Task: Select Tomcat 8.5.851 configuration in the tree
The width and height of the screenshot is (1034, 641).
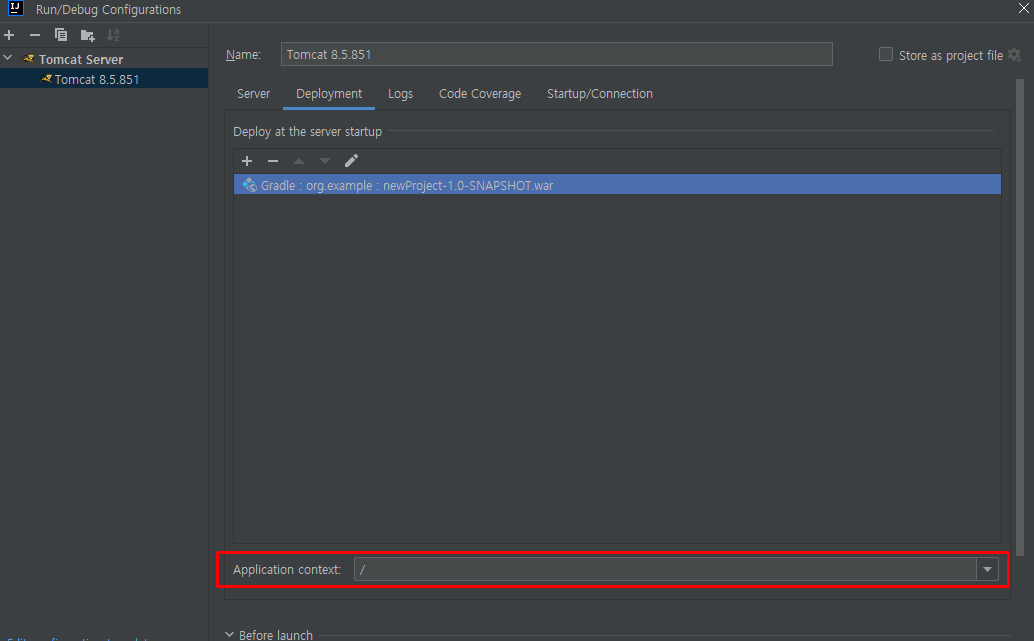Action: tap(104, 79)
